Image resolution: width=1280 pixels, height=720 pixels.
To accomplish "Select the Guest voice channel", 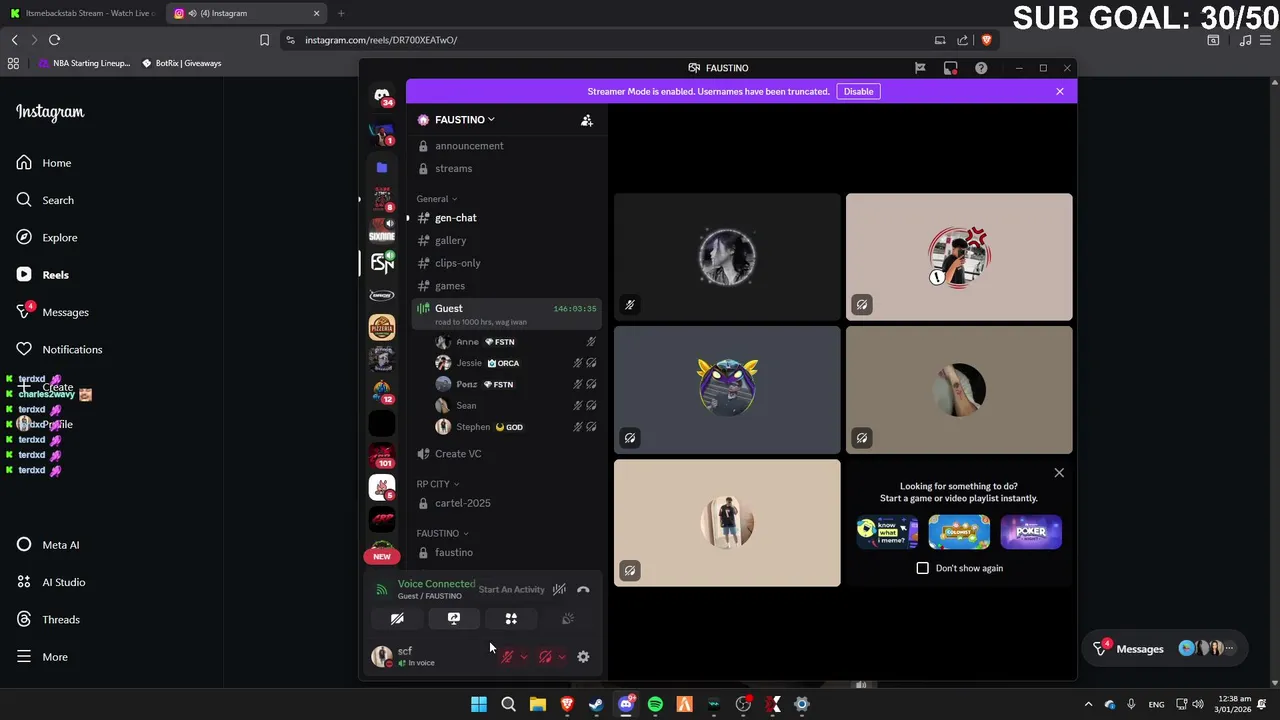I will (x=507, y=314).
